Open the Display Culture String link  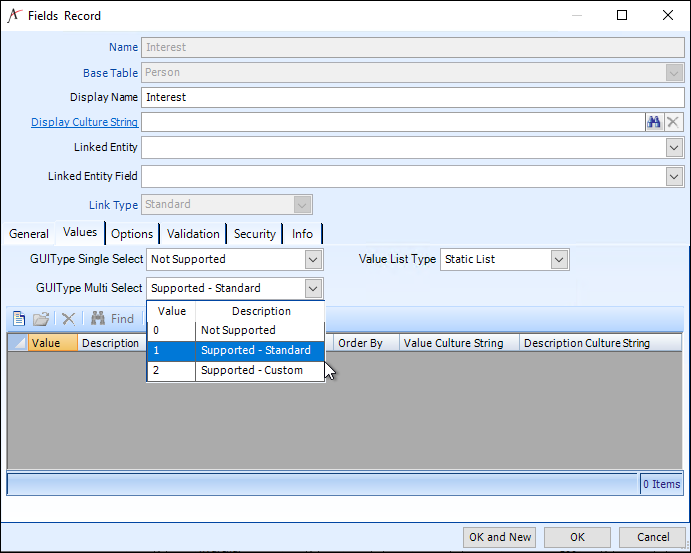click(84, 122)
